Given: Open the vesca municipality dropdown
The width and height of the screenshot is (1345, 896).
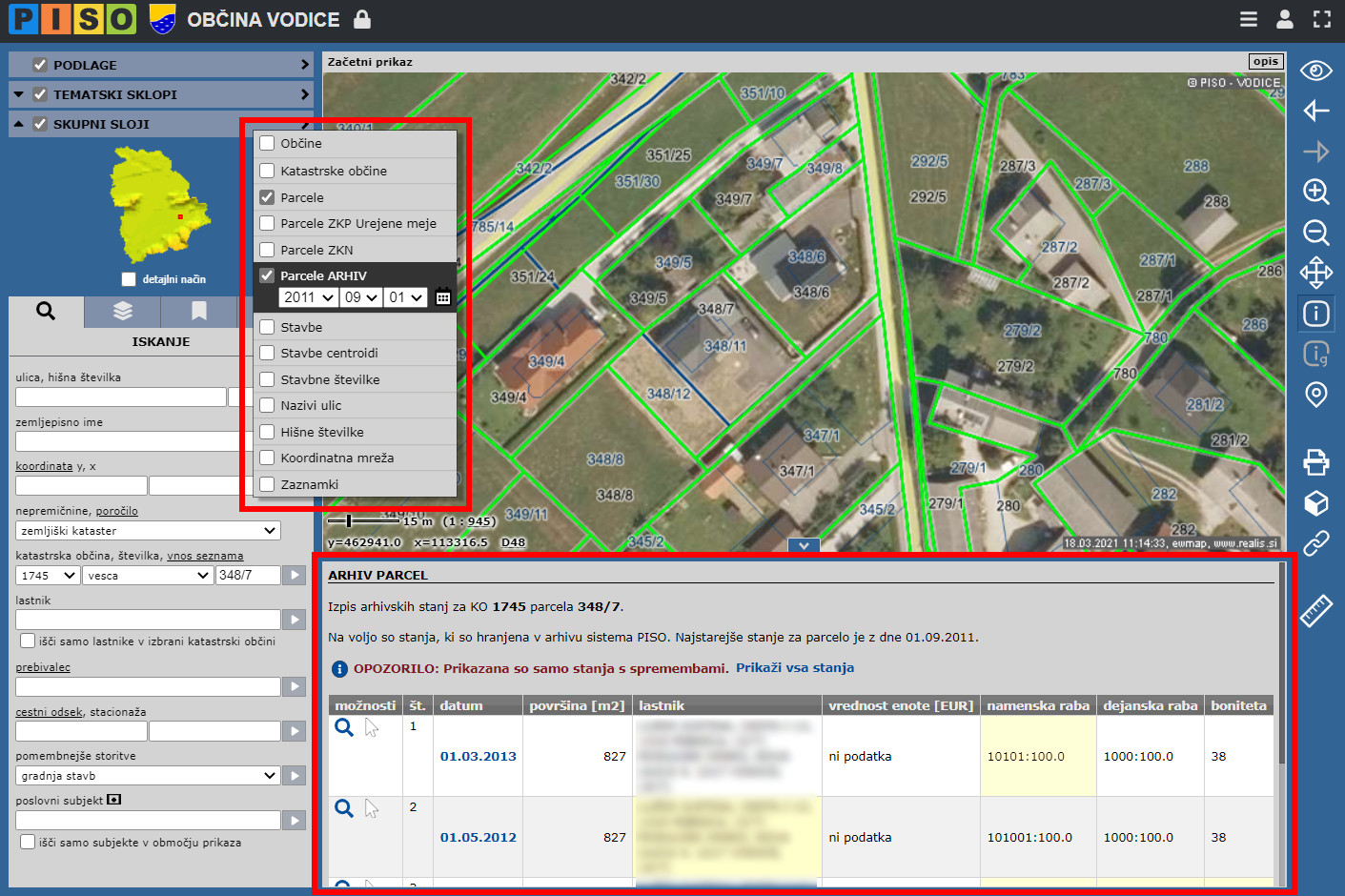Looking at the screenshot, I should [x=148, y=576].
